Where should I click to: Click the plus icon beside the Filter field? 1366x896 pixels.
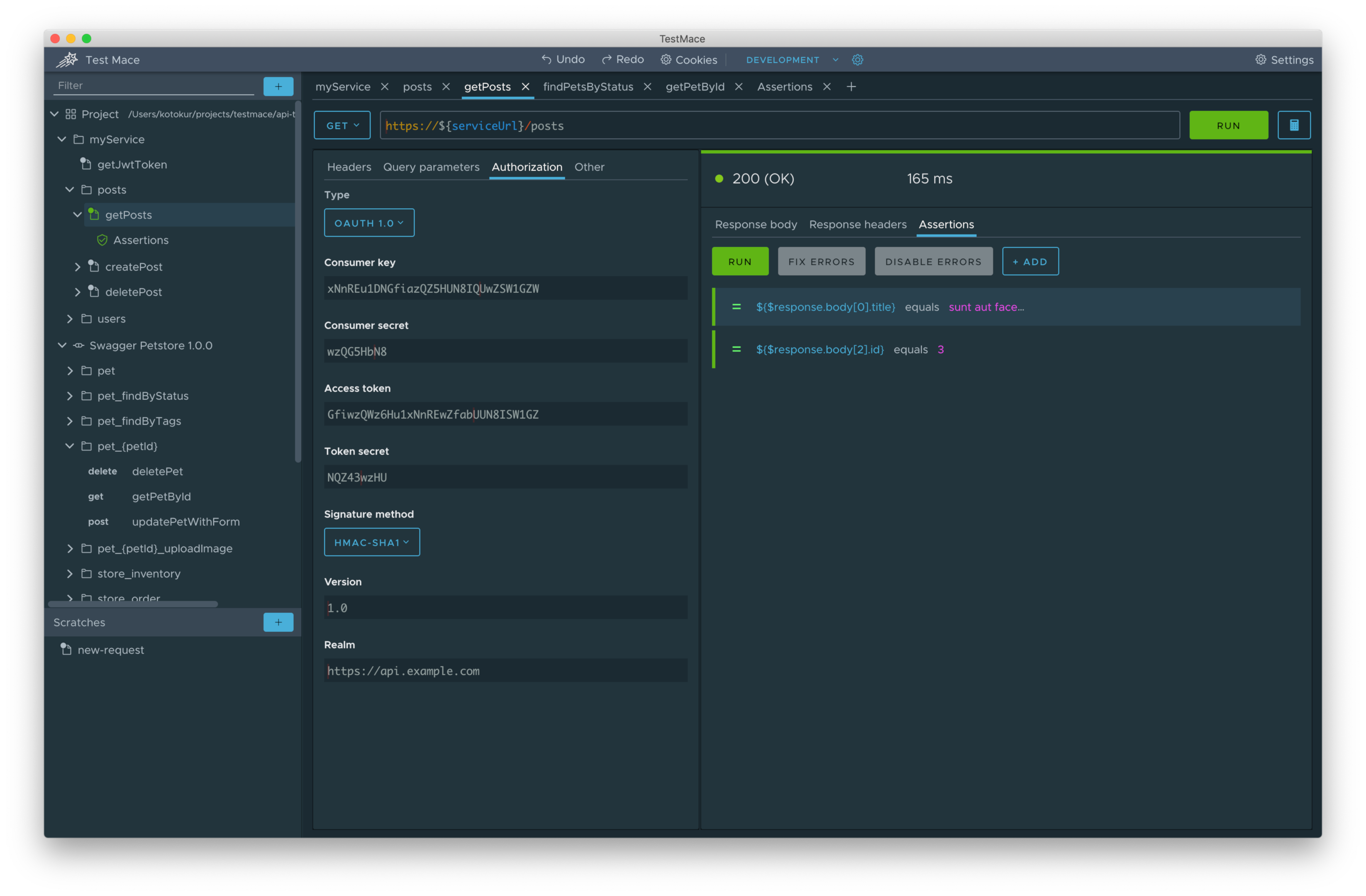[x=278, y=86]
